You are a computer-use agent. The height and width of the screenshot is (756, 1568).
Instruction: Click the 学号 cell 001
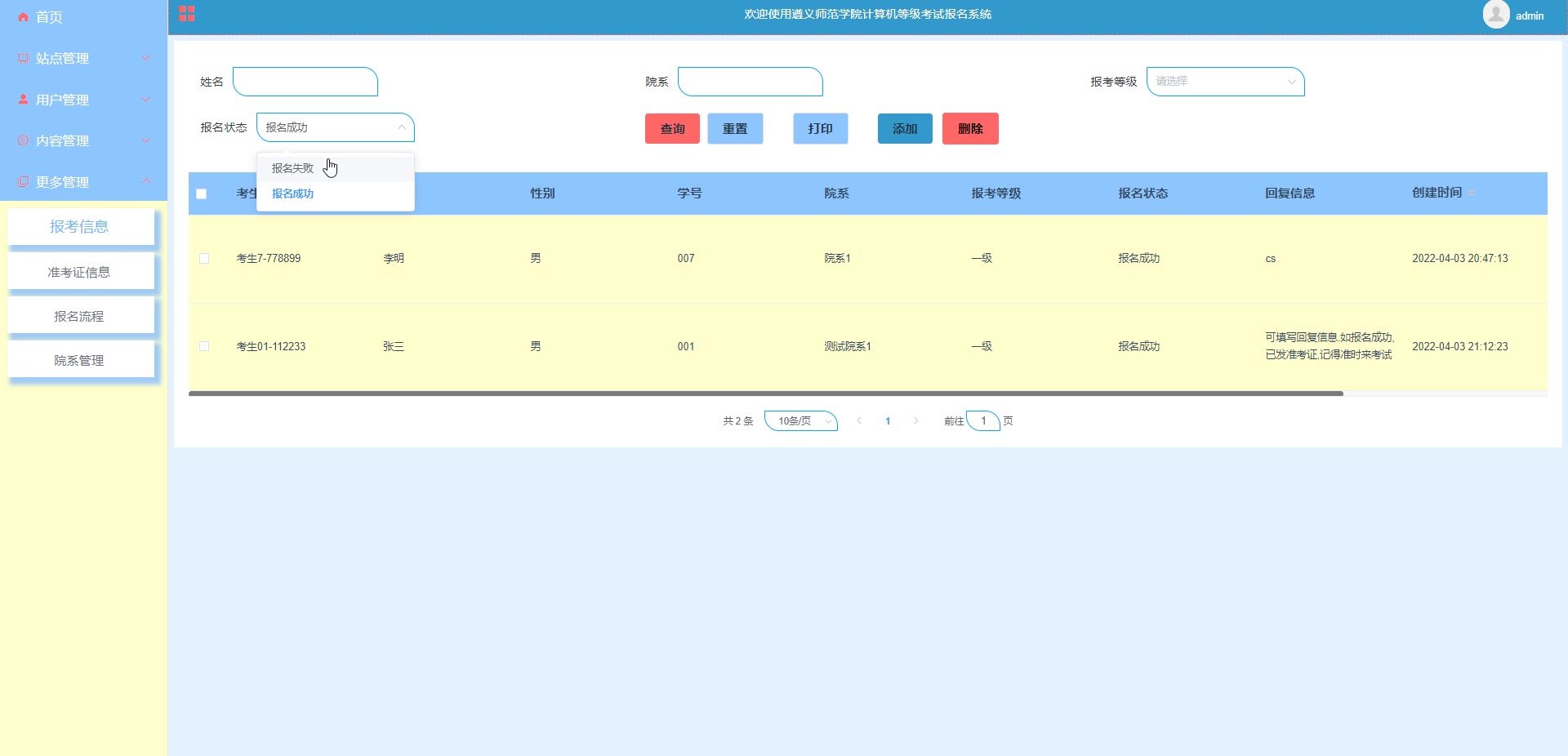686,346
